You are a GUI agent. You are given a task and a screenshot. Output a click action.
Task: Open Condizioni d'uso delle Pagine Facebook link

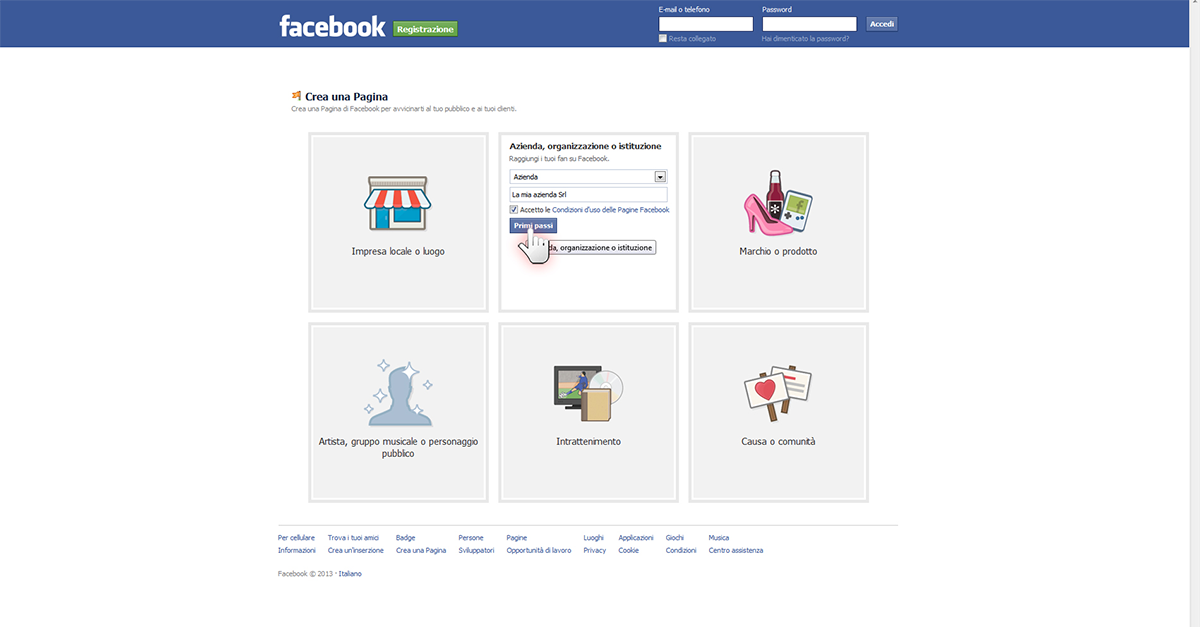click(x=611, y=210)
